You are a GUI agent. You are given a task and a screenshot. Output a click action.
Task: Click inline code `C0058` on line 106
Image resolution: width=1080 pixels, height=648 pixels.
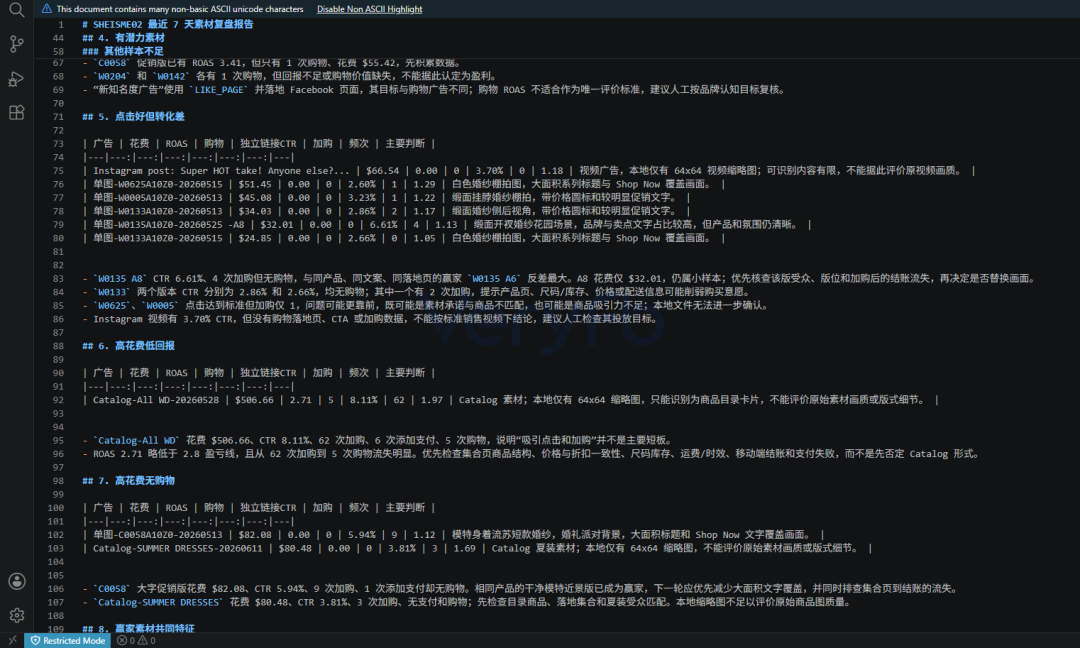pyautogui.click(x=112, y=589)
